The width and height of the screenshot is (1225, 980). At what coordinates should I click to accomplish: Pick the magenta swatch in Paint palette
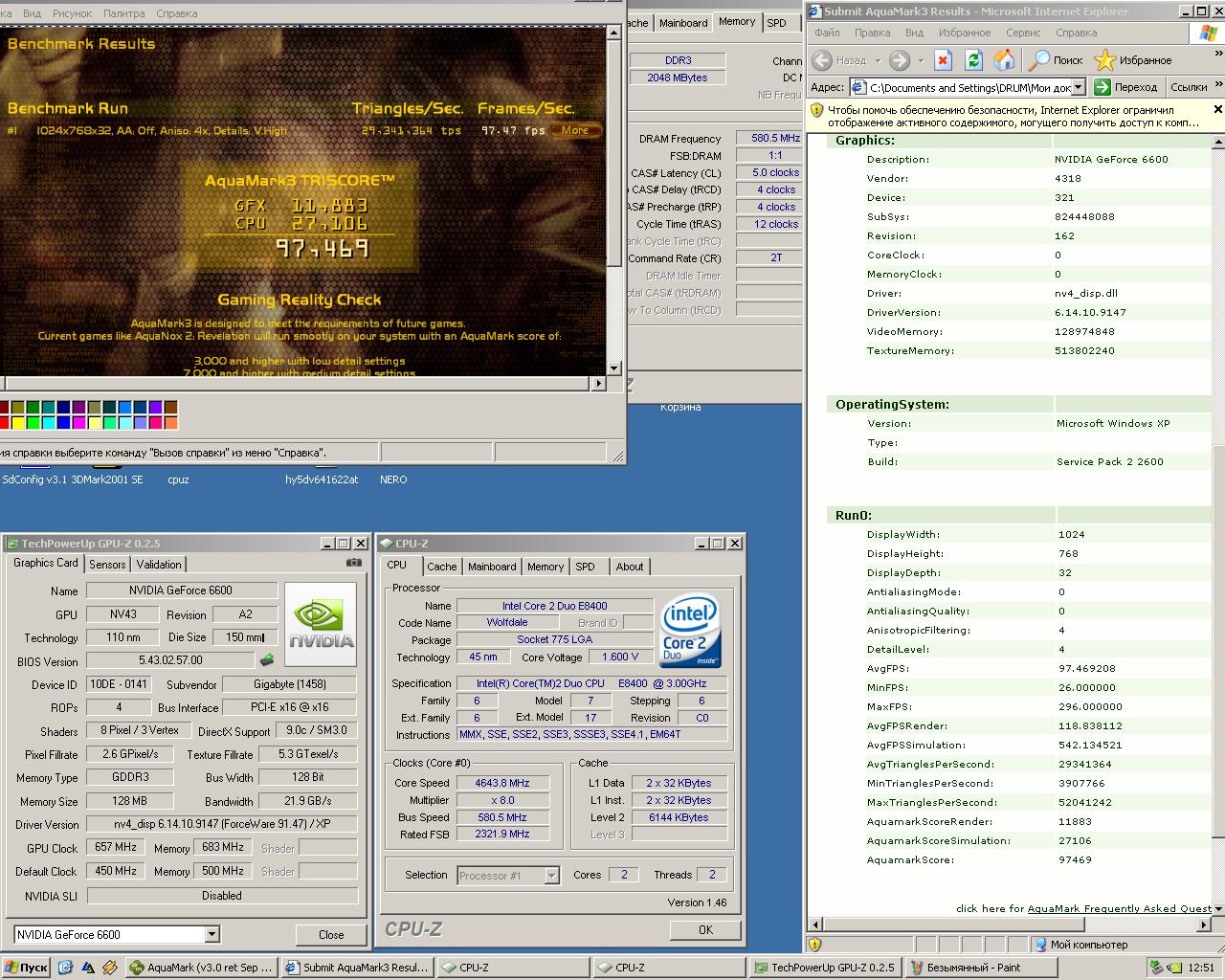pyautogui.click(x=78, y=422)
